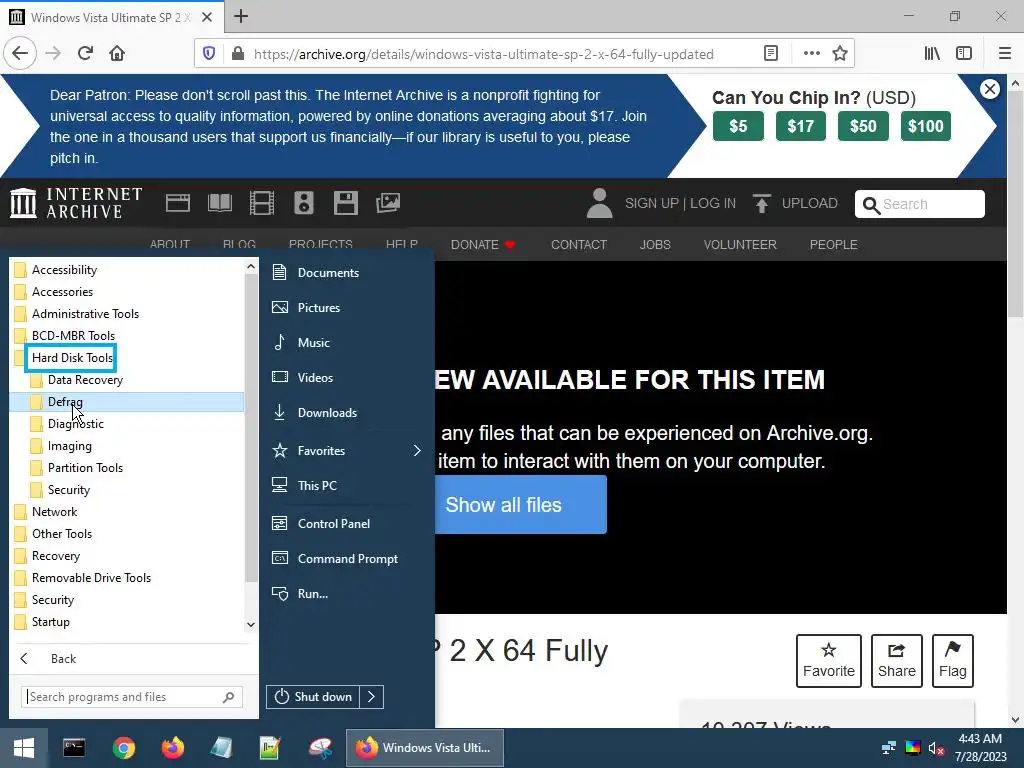
Task: Open the Archive video film icon
Action: (262, 203)
